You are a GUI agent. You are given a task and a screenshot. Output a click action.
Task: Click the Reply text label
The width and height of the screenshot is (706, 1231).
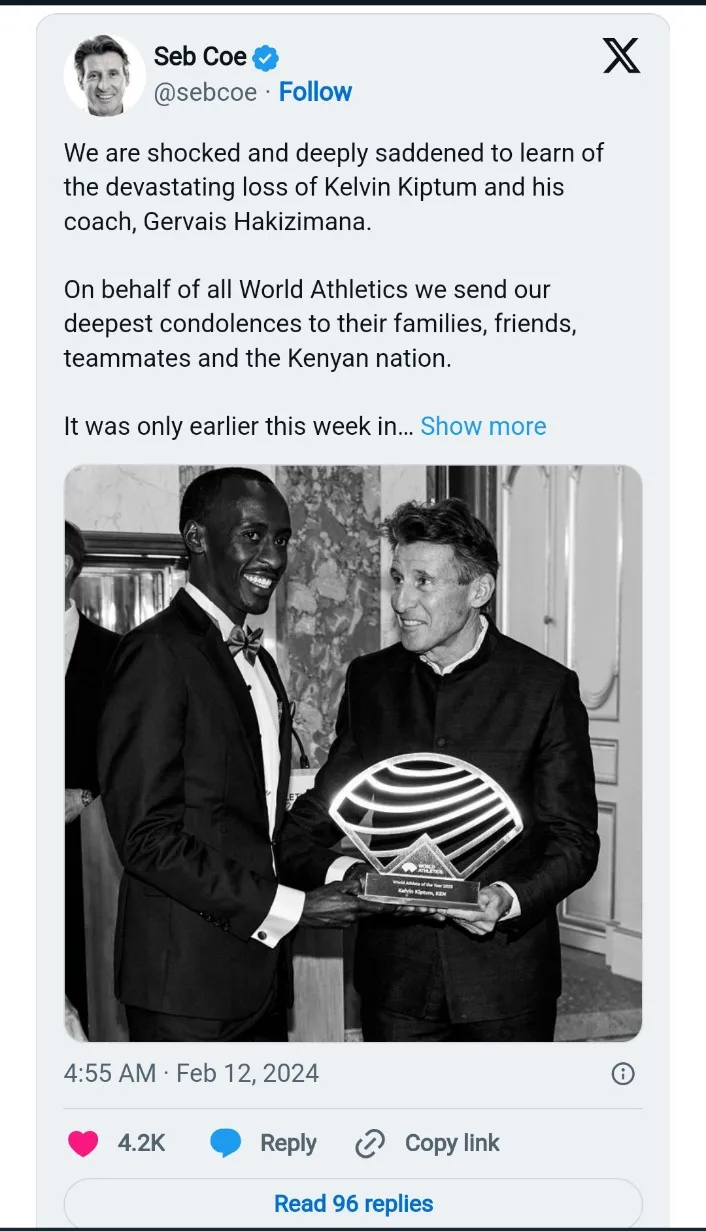[288, 1143]
